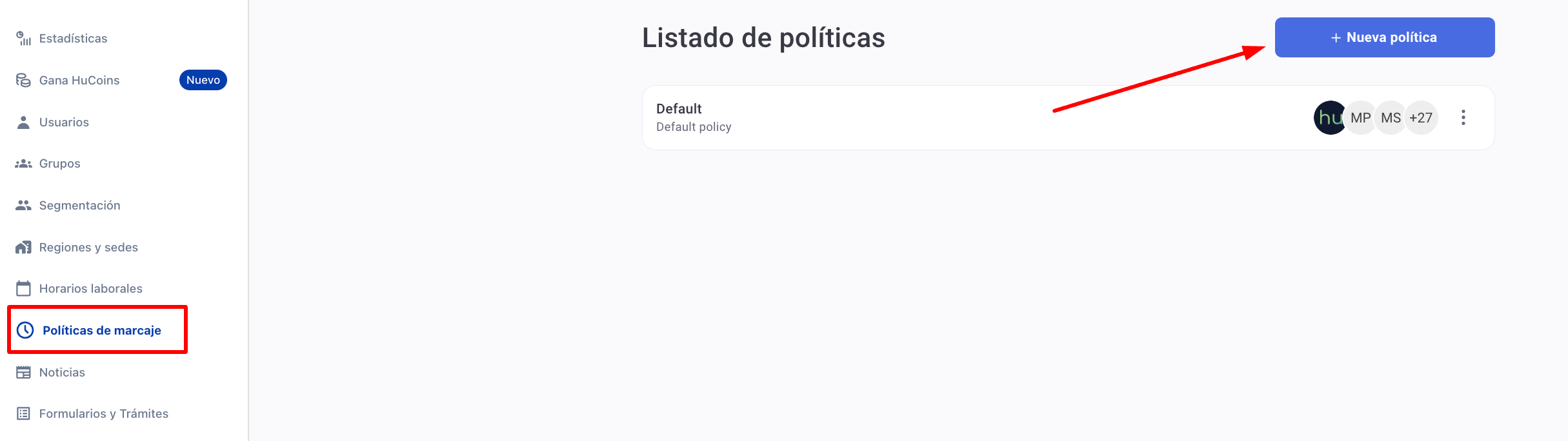Image resolution: width=1568 pixels, height=441 pixels.
Task: Click the dark hu avatar
Action: 1329,118
